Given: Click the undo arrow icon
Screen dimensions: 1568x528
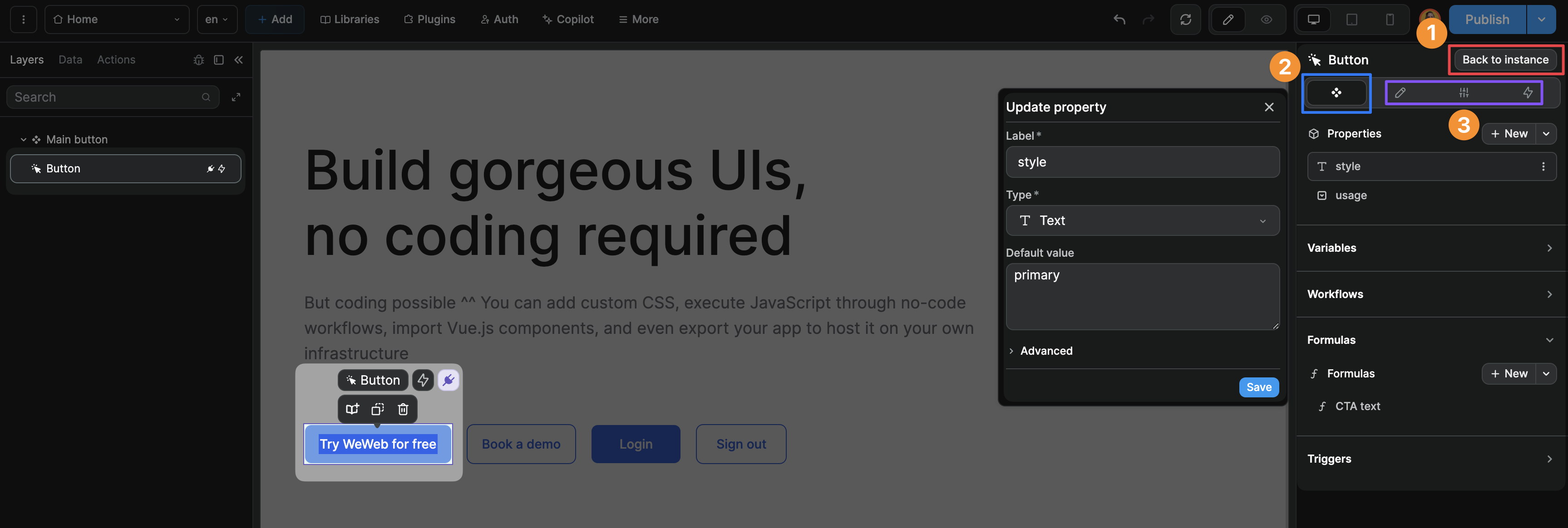Looking at the screenshot, I should coord(1119,20).
